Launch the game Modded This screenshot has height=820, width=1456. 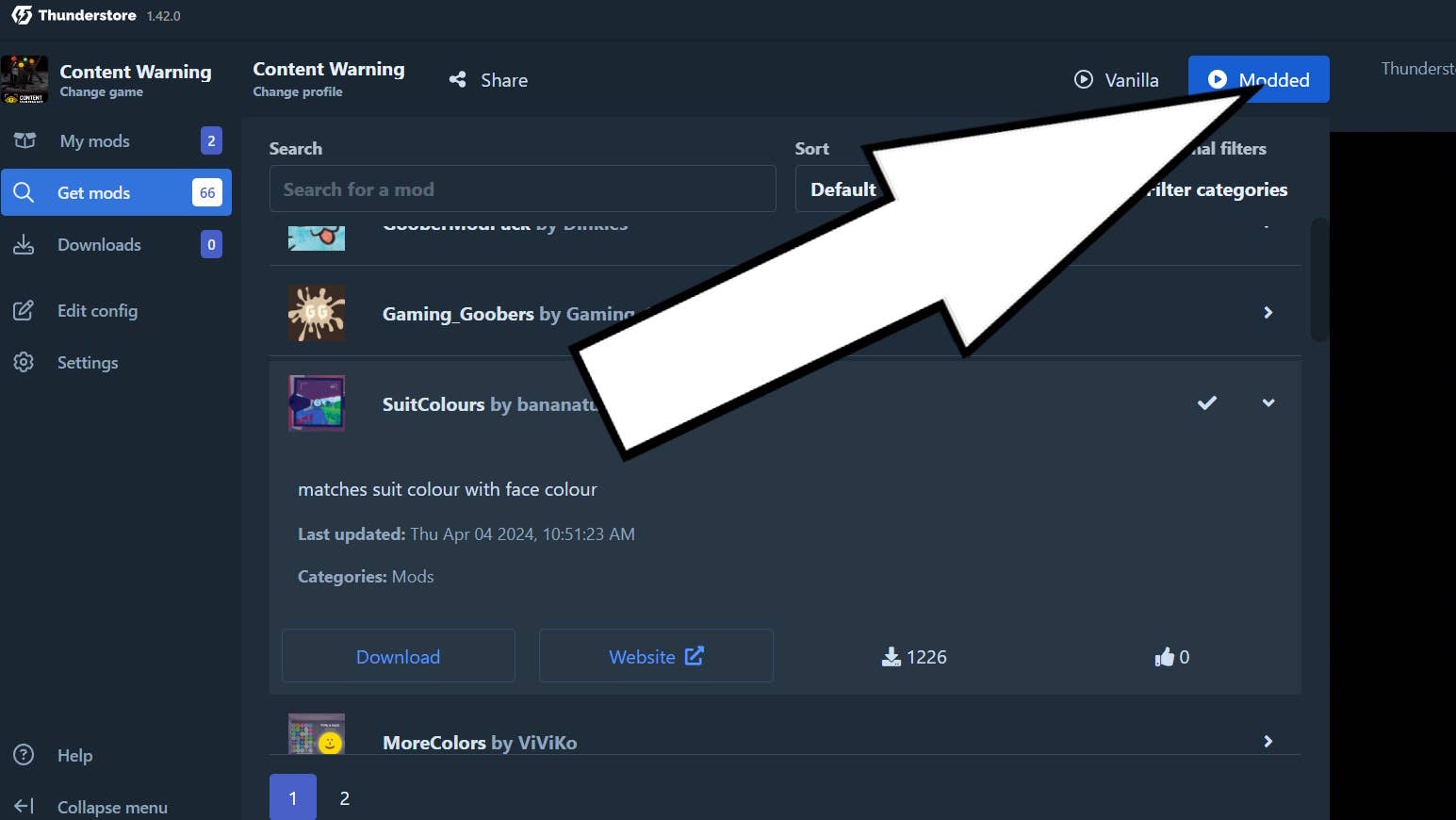click(1258, 79)
